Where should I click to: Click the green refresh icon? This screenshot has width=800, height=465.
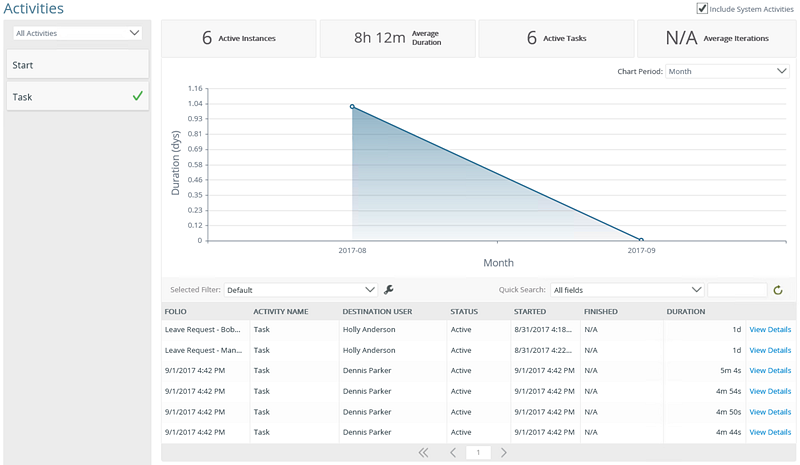click(777, 290)
